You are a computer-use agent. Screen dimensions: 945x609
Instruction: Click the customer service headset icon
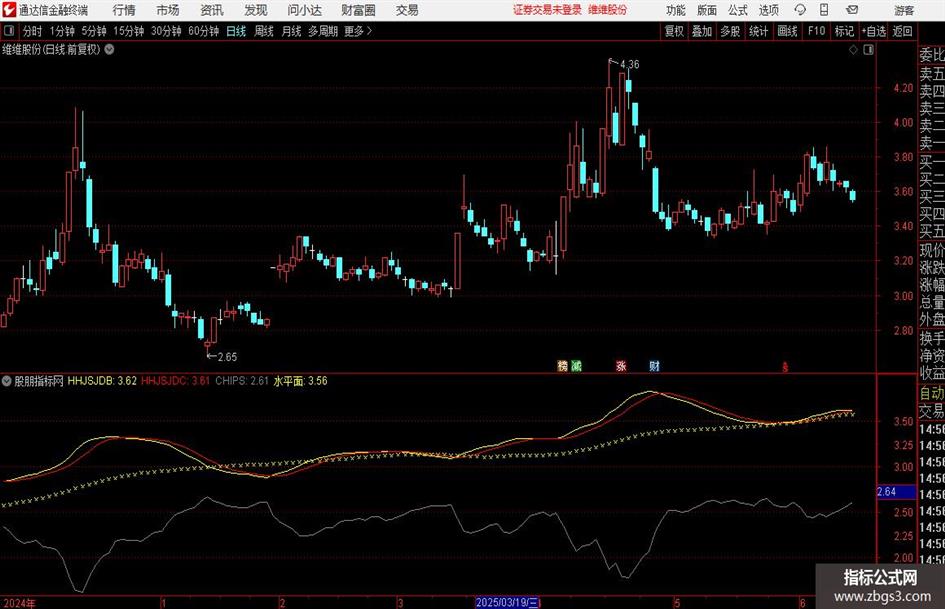[800, 10]
